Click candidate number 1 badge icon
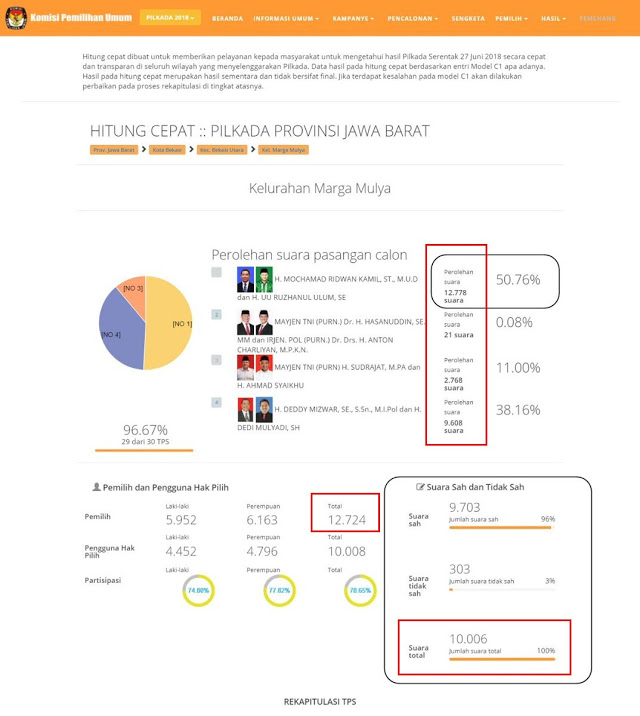Screen dimensions: 640x716 [x=216, y=273]
